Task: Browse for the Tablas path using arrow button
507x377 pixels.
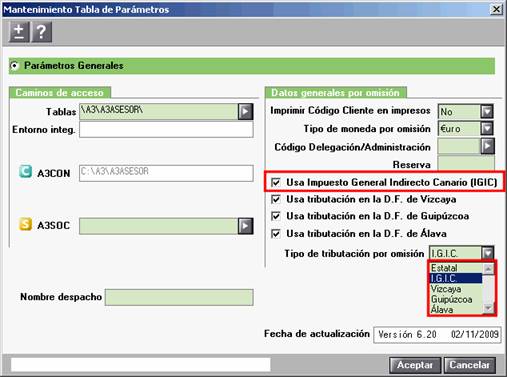Action: tap(246, 111)
